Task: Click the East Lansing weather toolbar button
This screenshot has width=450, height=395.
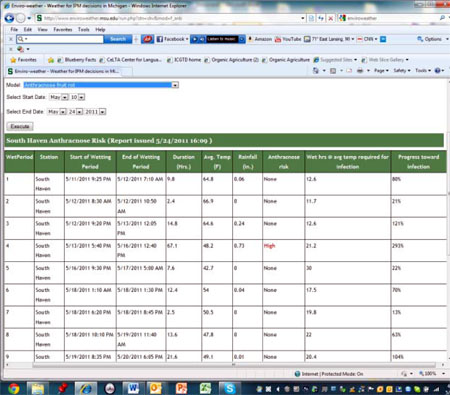Action: tap(329, 39)
